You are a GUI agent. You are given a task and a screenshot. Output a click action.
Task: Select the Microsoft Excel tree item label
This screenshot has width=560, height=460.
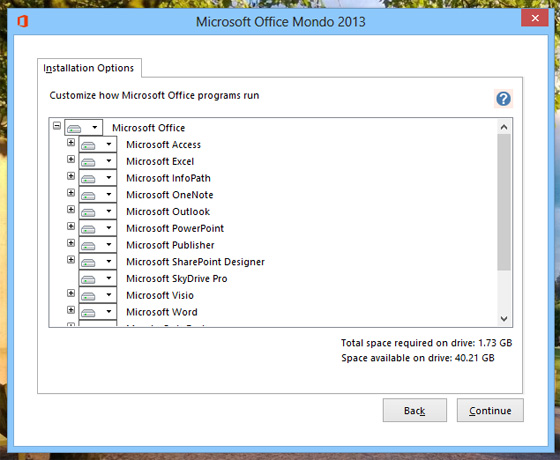[160, 161]
